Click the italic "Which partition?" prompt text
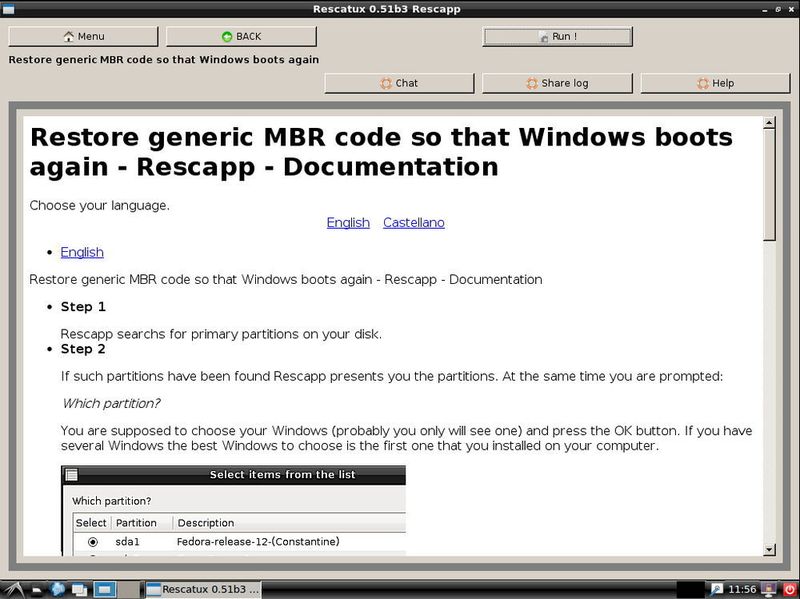 (111, 404)
